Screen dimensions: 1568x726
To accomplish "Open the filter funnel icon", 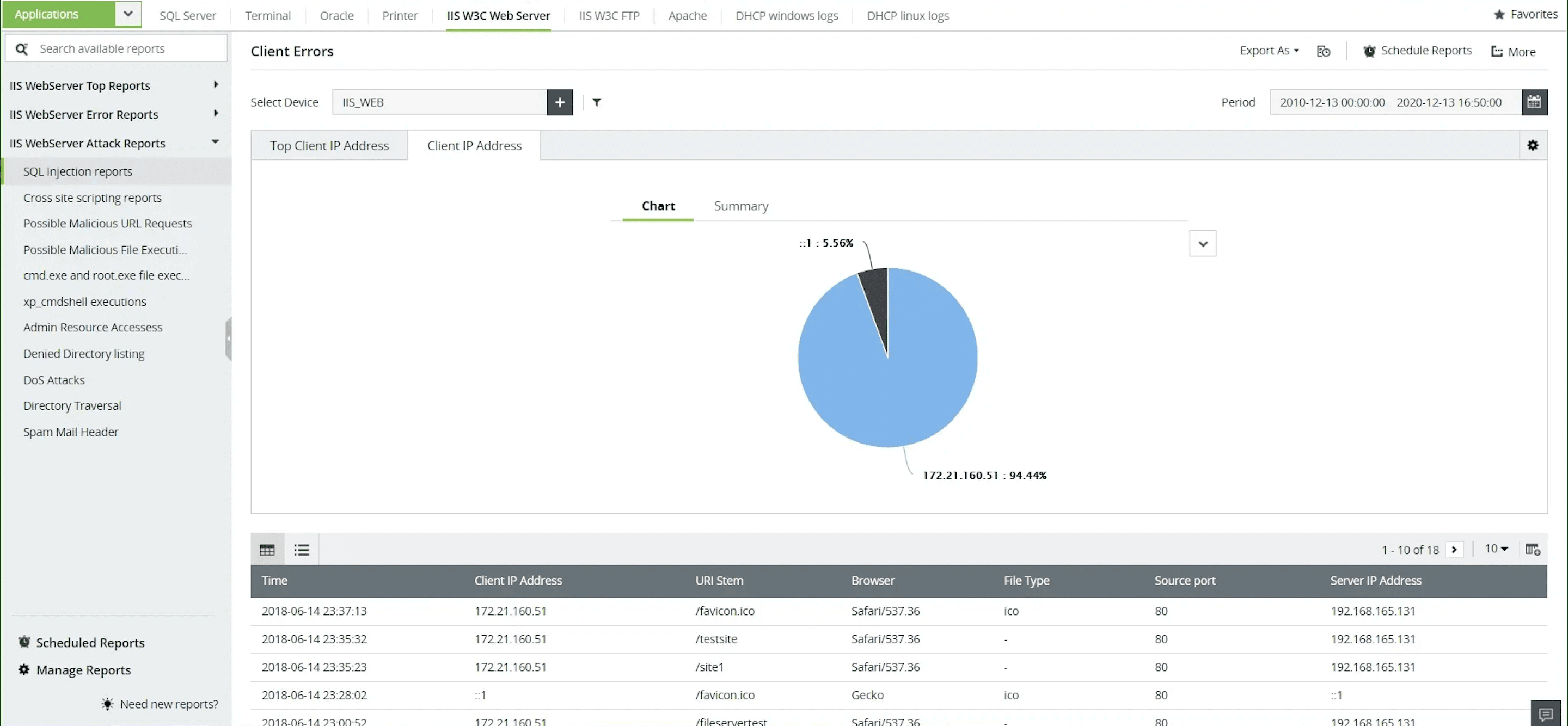I will coord(597,102).
